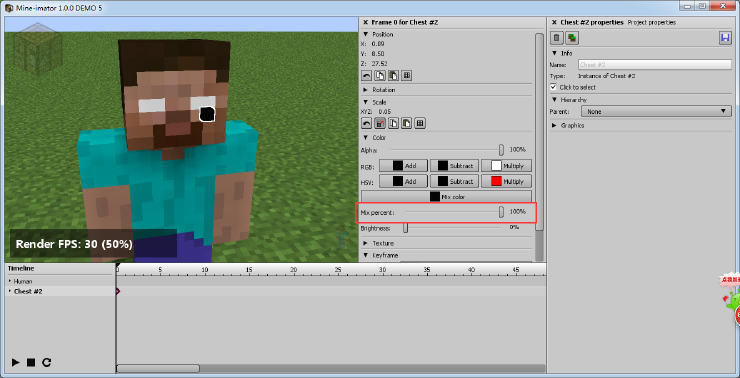Click the scale grid icon
This screenshot has width=740, height=378.
[420, 124]
